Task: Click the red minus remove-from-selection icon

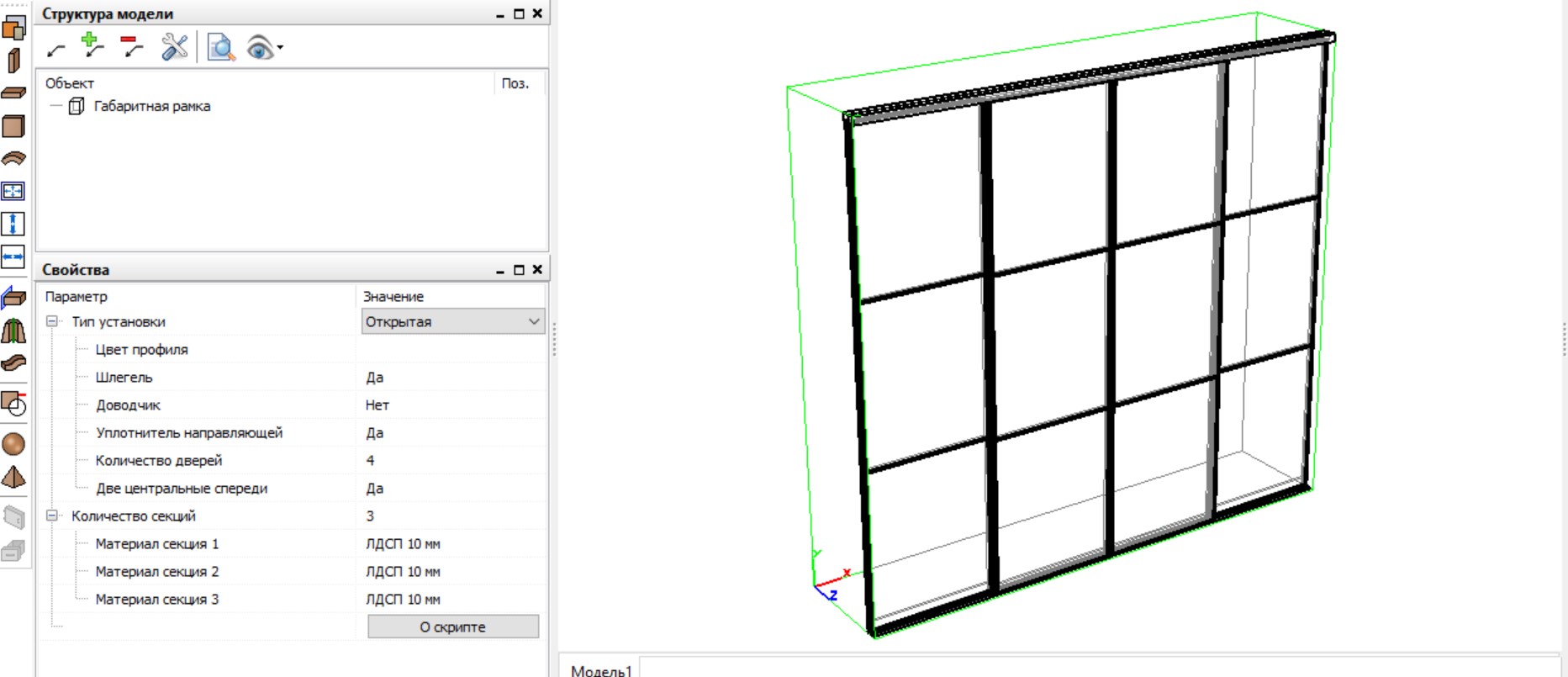Action: click(x=131, y=46)
